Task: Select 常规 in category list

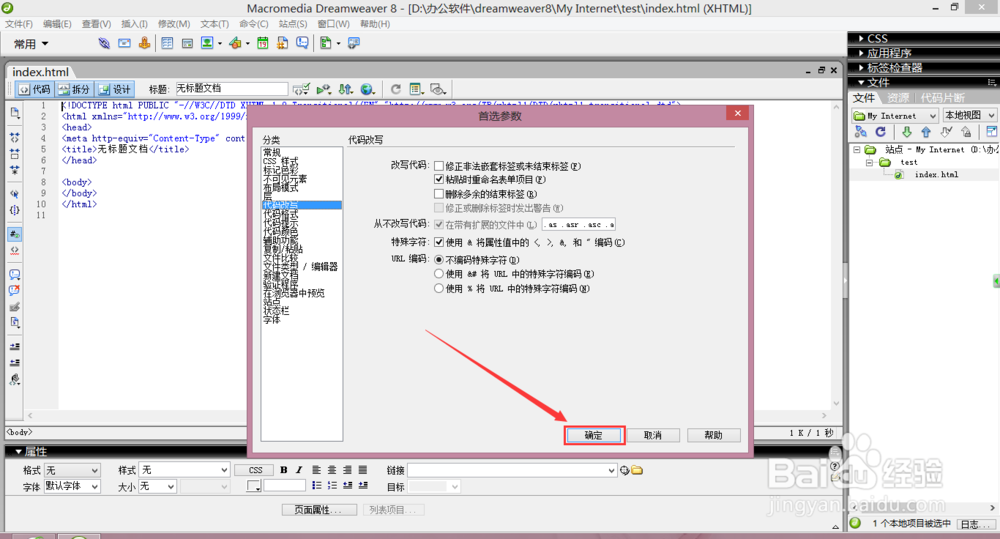Action: (272, 152)
